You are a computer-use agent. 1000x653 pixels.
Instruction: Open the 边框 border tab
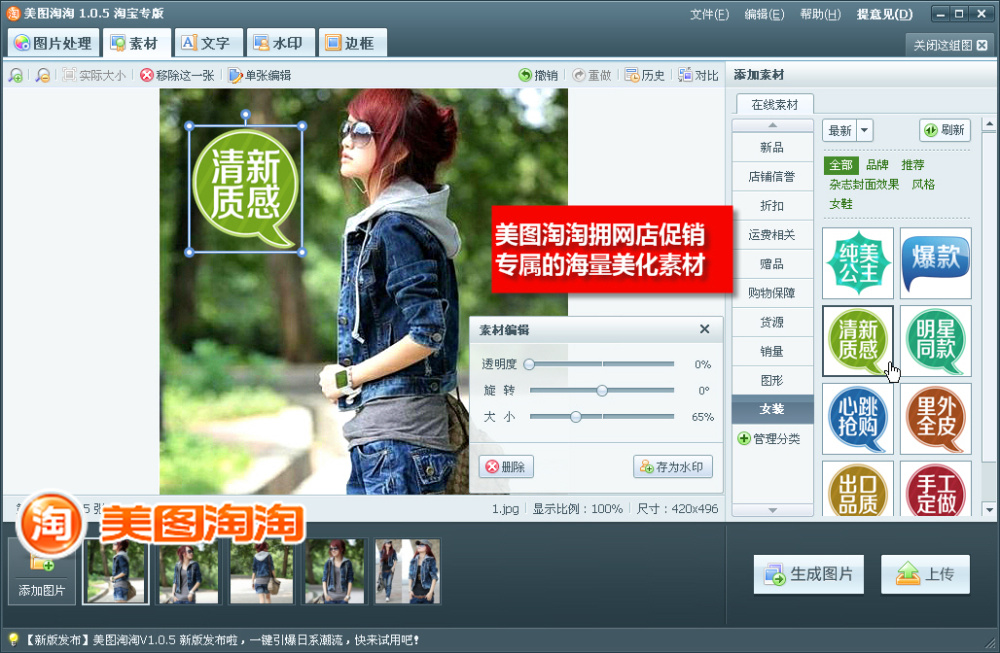353,43
